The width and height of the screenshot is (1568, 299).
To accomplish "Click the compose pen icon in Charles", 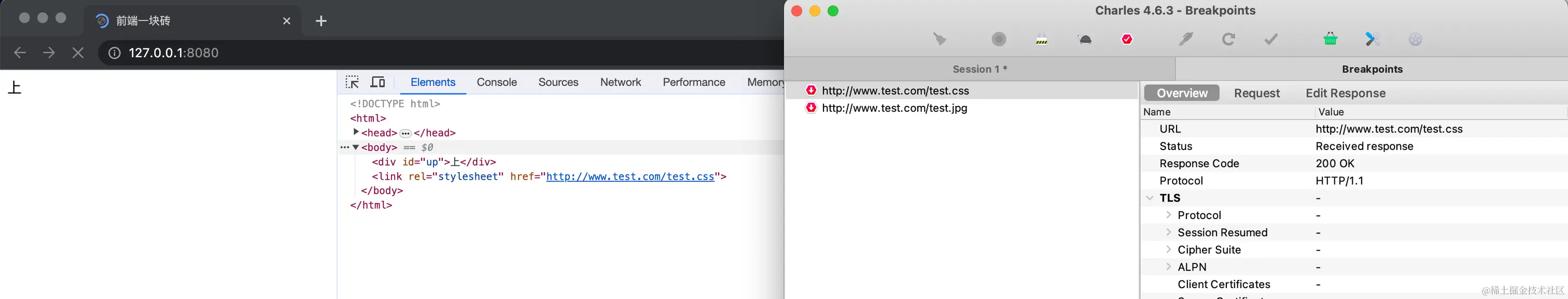I will coord(1186,39).
